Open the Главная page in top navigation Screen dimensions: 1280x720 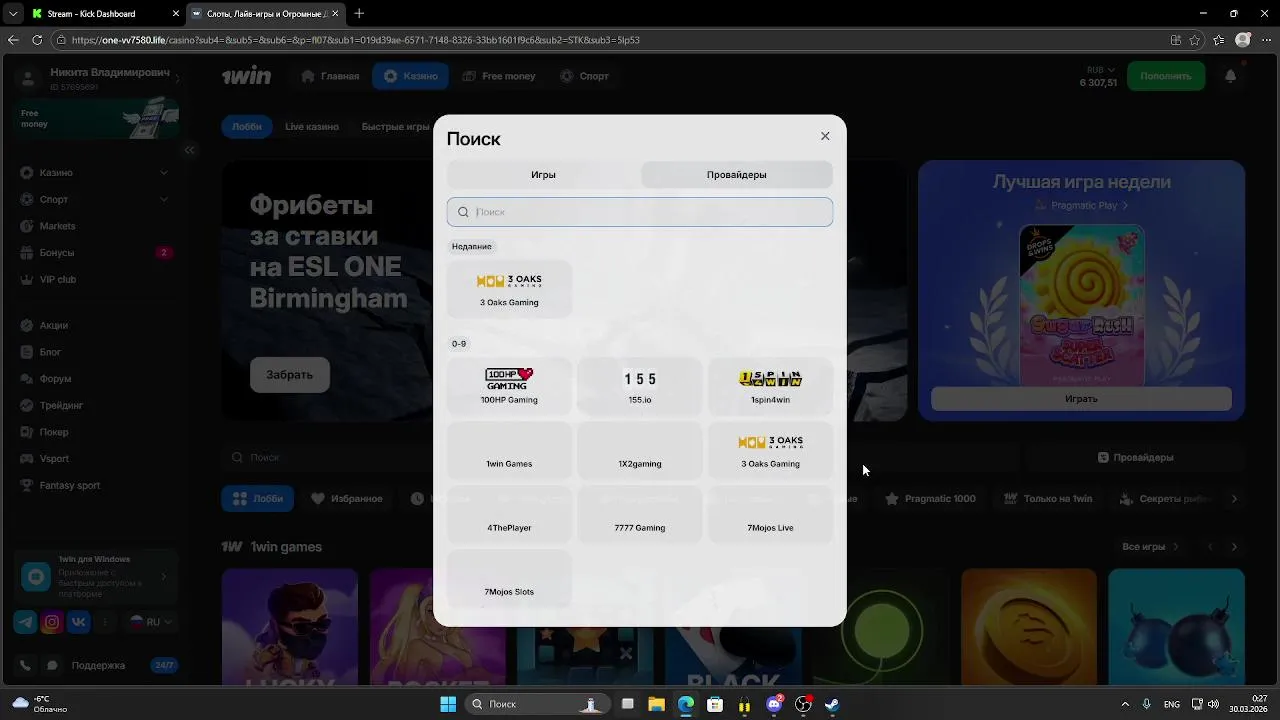coord(329,76)
